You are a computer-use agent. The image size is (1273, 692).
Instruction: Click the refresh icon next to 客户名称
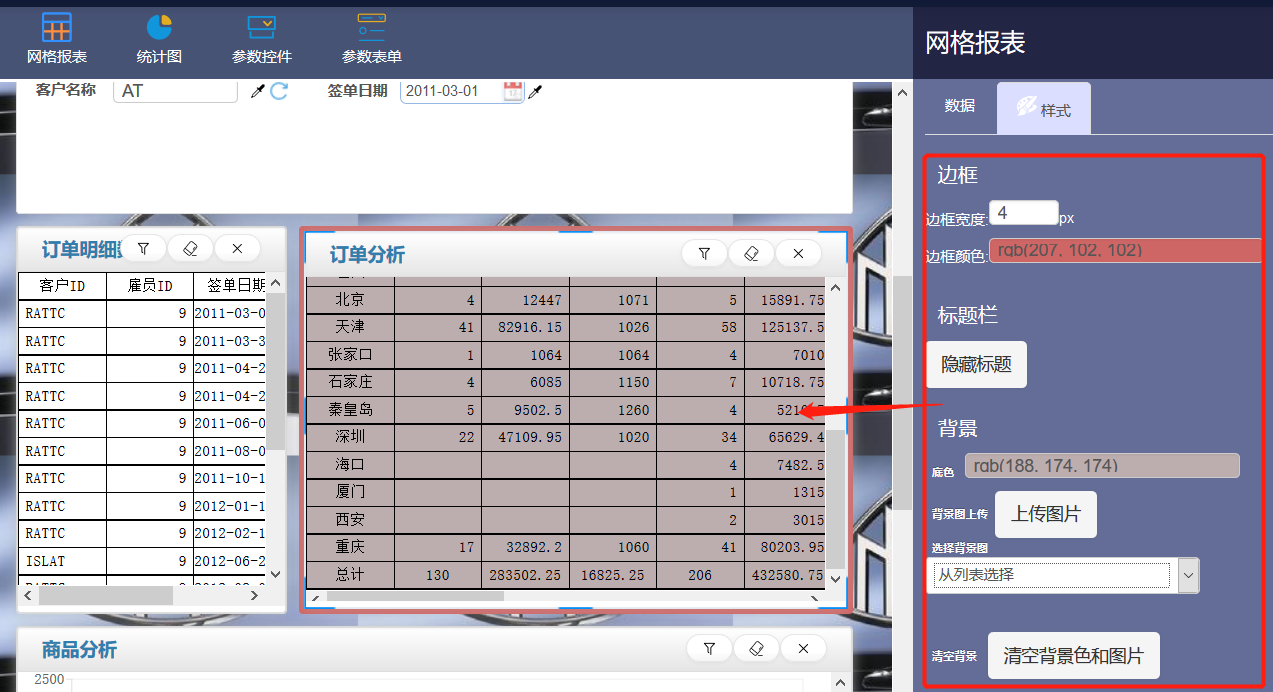[279, 91]
